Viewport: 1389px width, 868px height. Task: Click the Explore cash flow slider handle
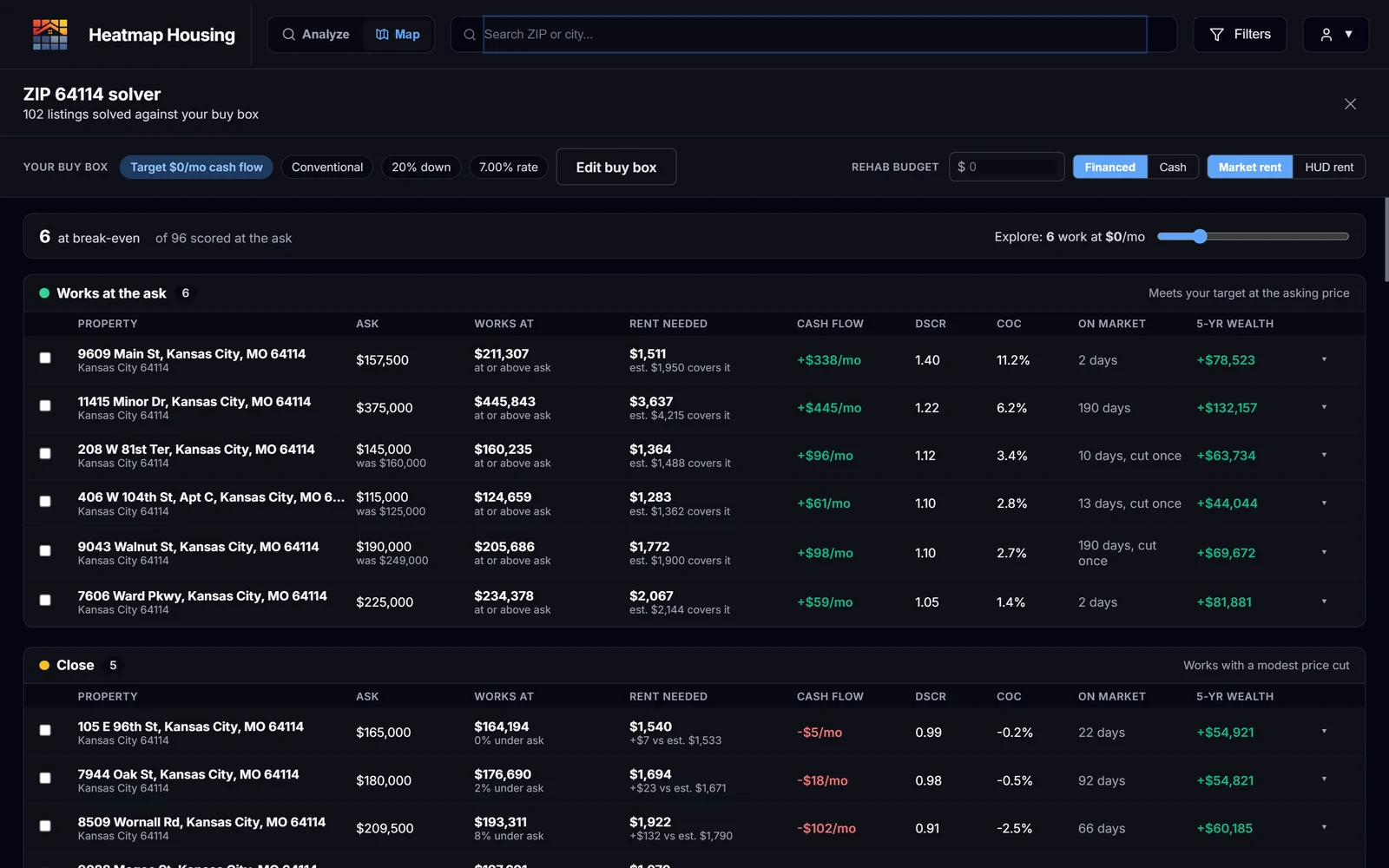(1200, 236)
